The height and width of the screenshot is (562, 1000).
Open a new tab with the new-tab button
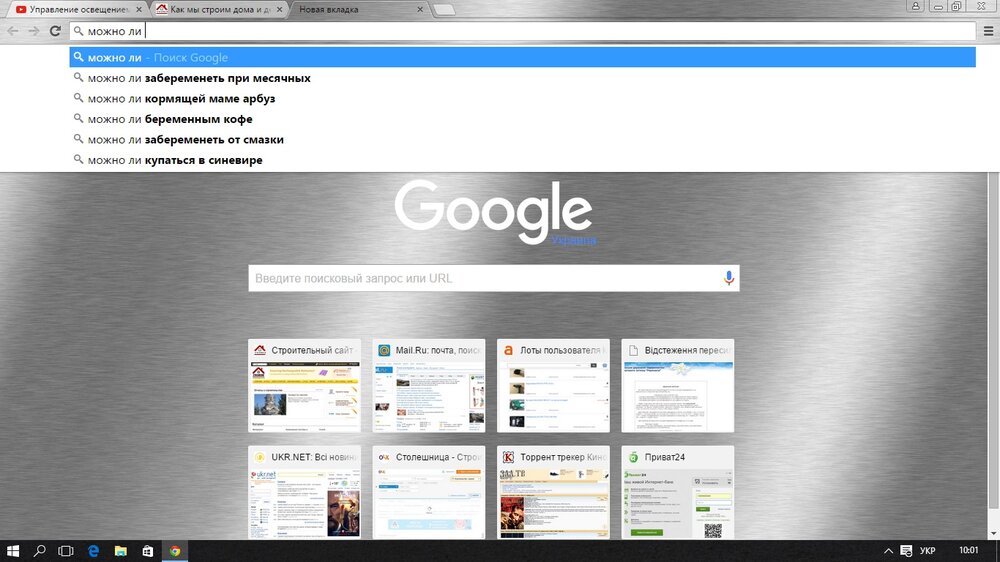coord(444,10)
